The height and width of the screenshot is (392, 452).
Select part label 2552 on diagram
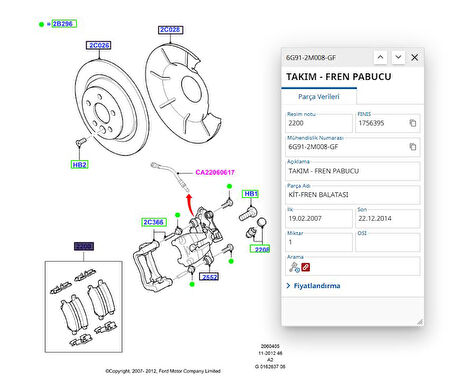pyautogui.click(x=209, y=277)
